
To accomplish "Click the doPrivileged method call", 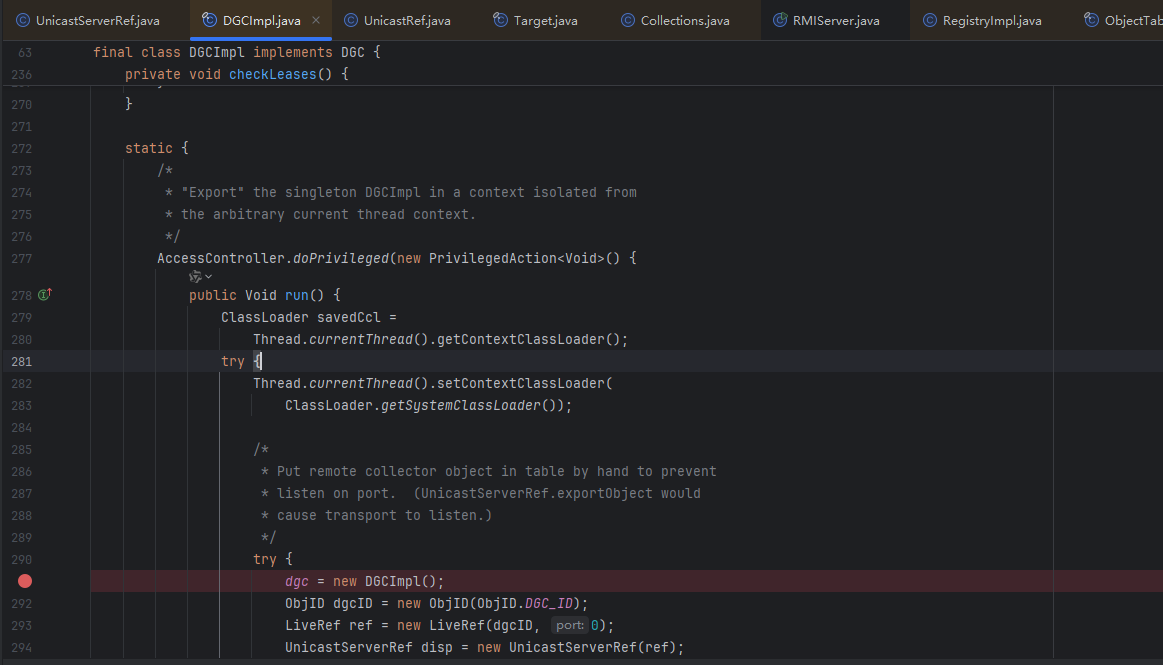I will tap(340, 258).
